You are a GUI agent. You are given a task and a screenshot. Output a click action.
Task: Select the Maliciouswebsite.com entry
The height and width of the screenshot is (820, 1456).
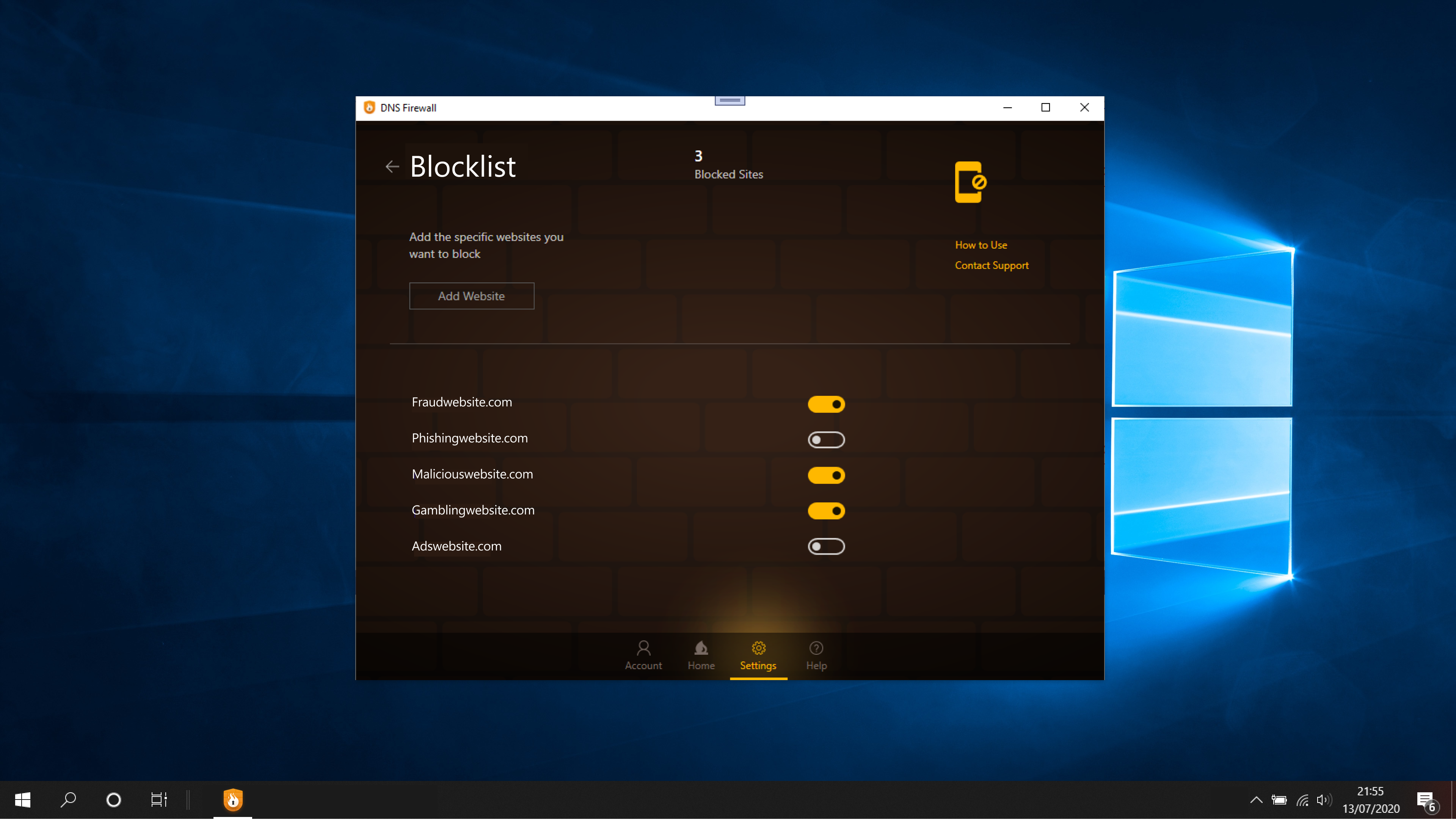[472, 473]
